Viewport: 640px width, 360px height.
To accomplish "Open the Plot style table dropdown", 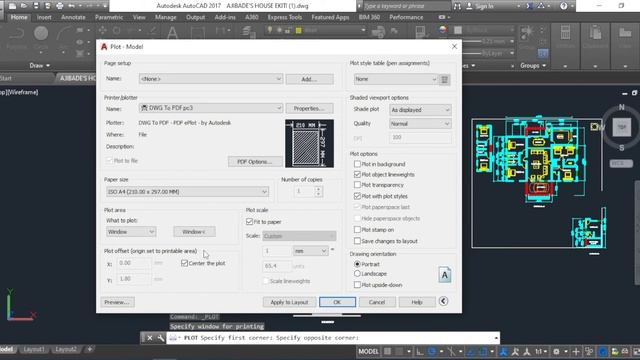I will pyautogui.click(x=396, y=79).
